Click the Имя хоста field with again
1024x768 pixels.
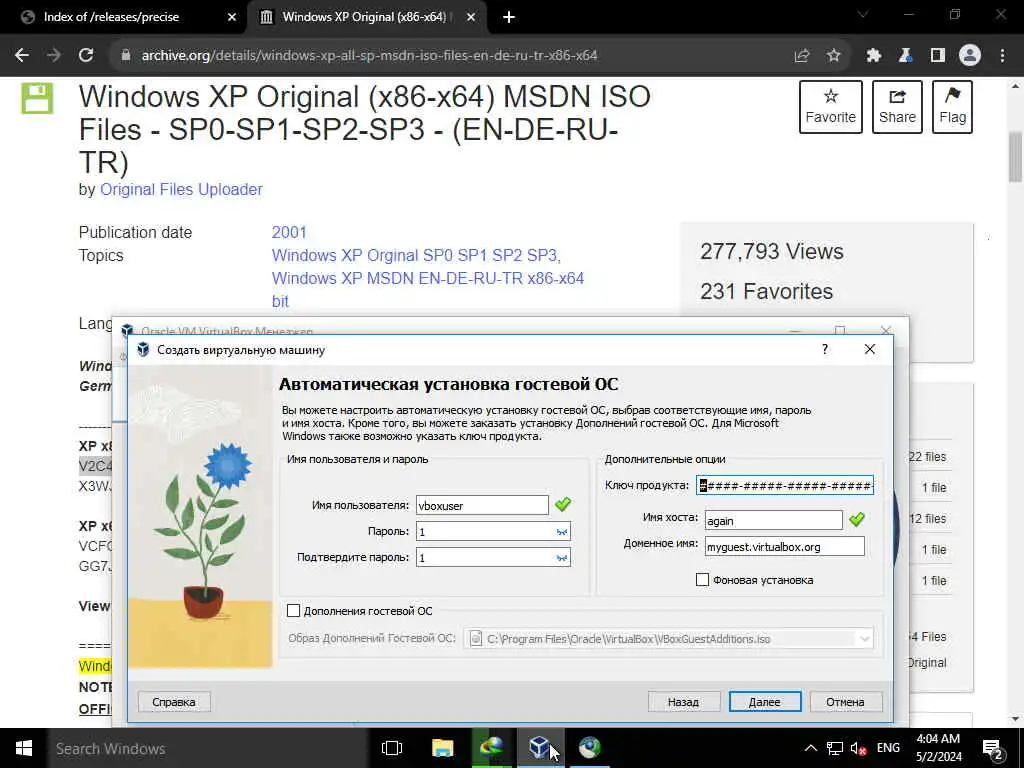773,520
